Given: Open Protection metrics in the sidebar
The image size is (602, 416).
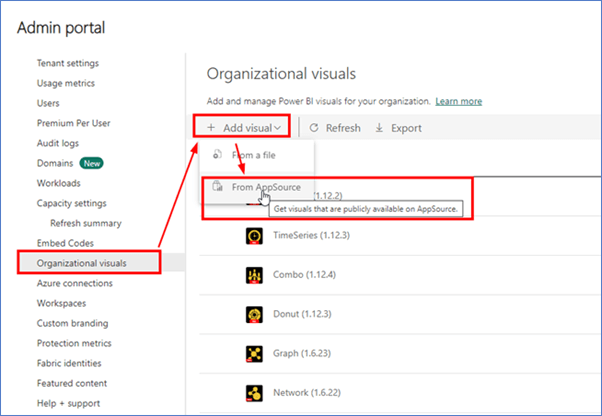Looking at the screenshot, I should point(74,343).
